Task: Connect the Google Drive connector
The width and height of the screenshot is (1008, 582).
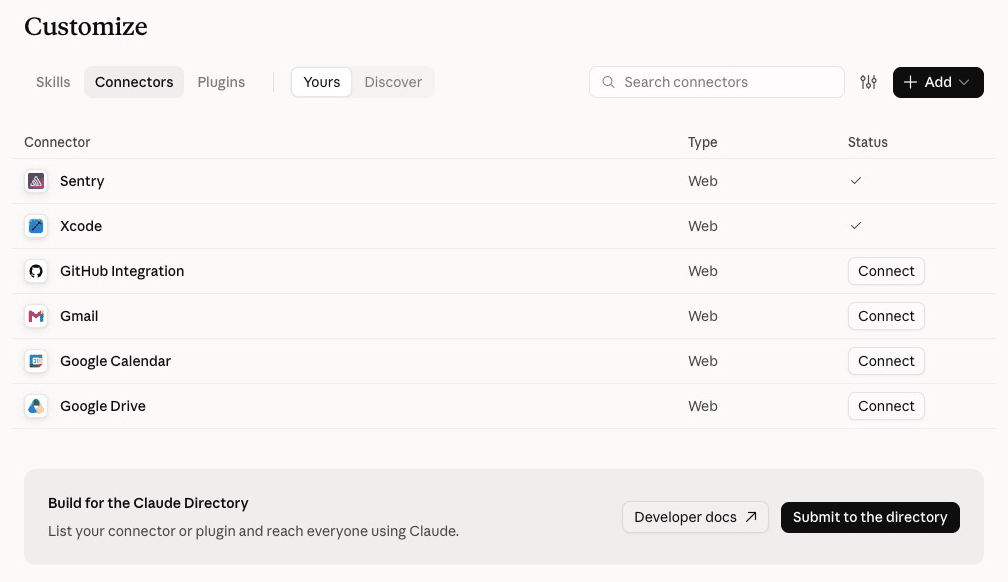Action: click(x=886, y=406)
